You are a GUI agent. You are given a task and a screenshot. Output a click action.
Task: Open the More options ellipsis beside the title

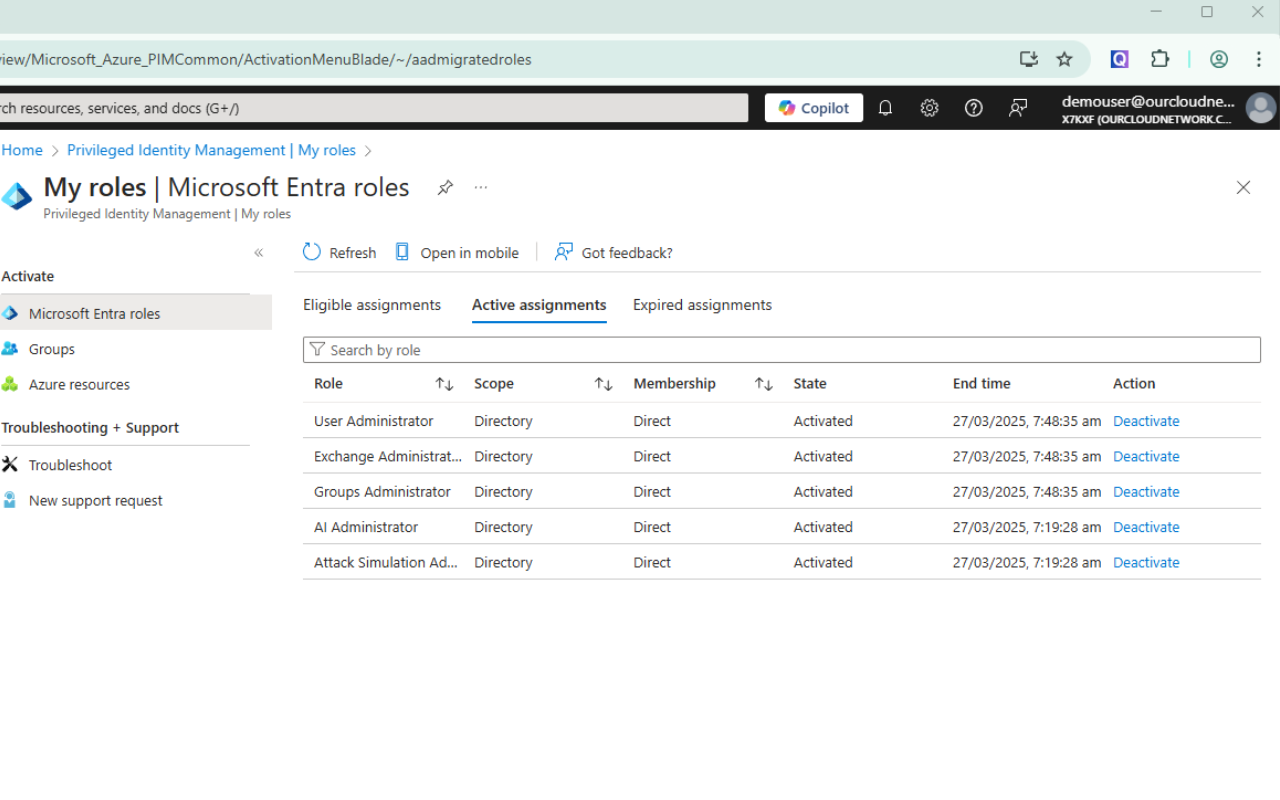tap(481, 188)
